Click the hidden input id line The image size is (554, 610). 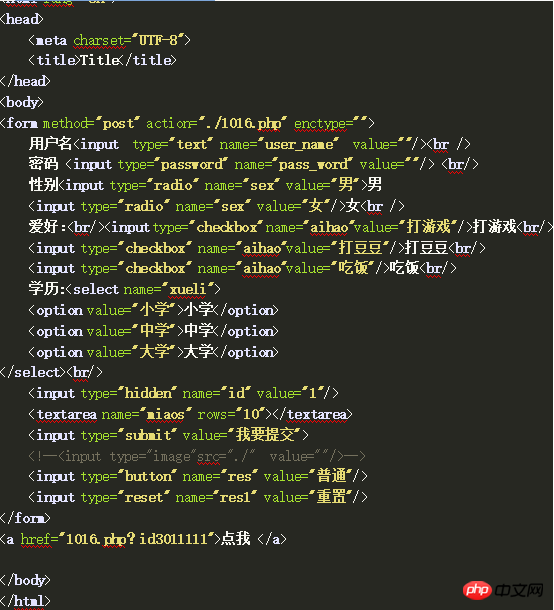[x=183, y=393]
